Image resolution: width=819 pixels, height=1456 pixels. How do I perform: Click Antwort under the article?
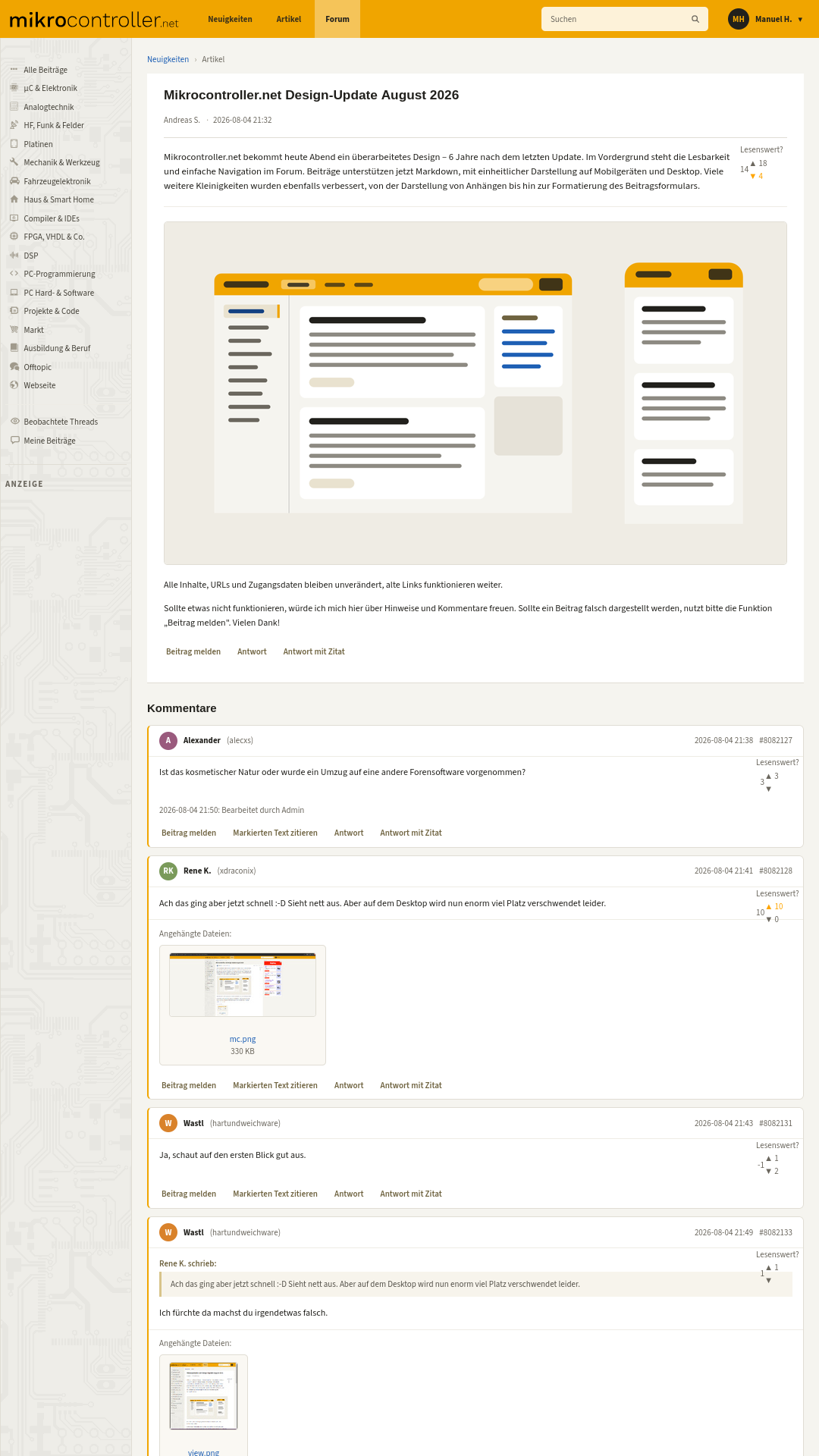point(252,651)
